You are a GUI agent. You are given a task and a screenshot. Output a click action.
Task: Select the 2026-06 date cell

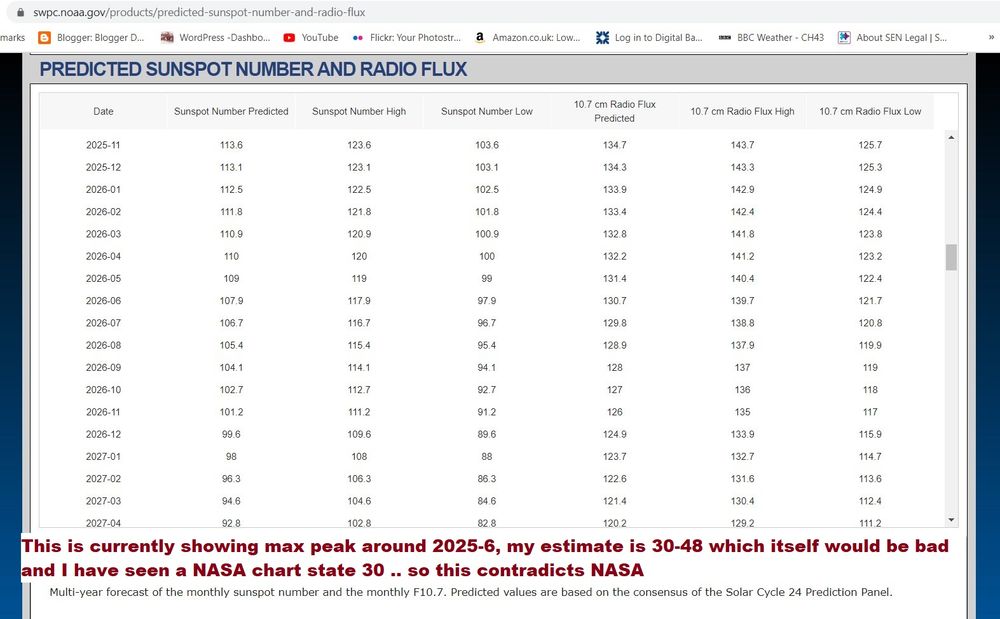(x=103, y=301)
